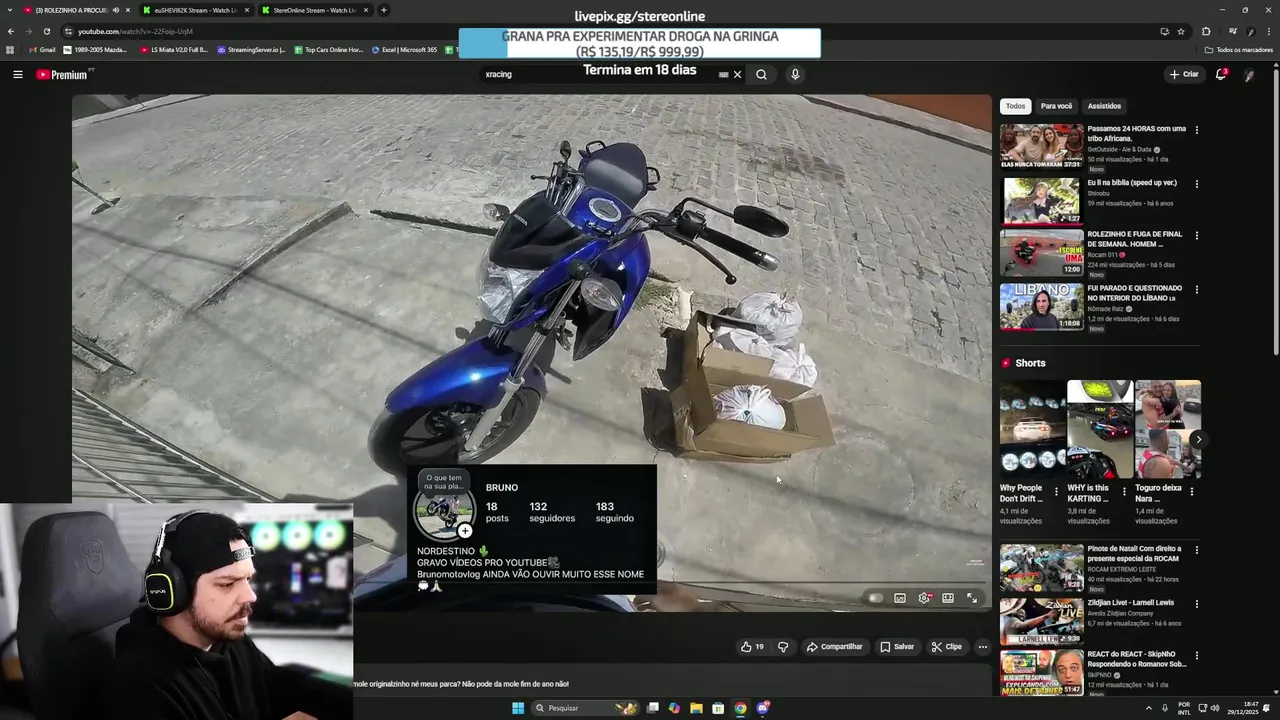Open Windows Start button

click(x=518, y=708)
